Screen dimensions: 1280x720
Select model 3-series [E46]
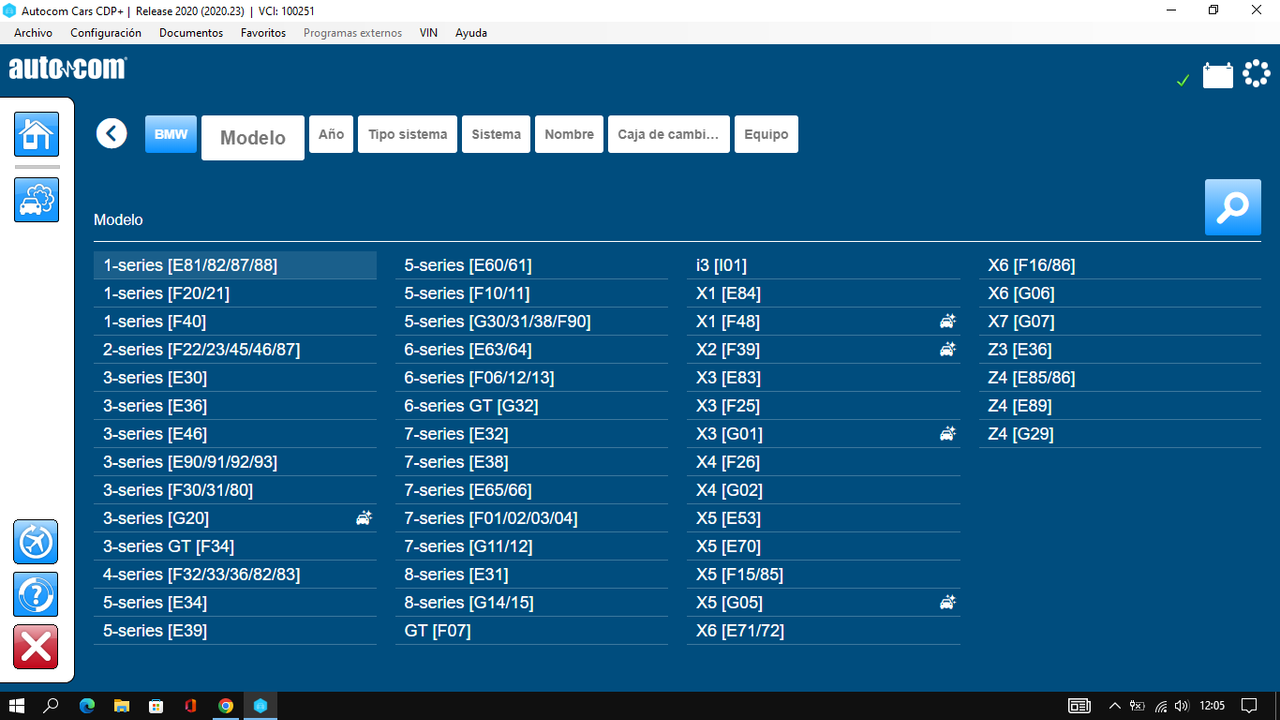tap(235, 434)
